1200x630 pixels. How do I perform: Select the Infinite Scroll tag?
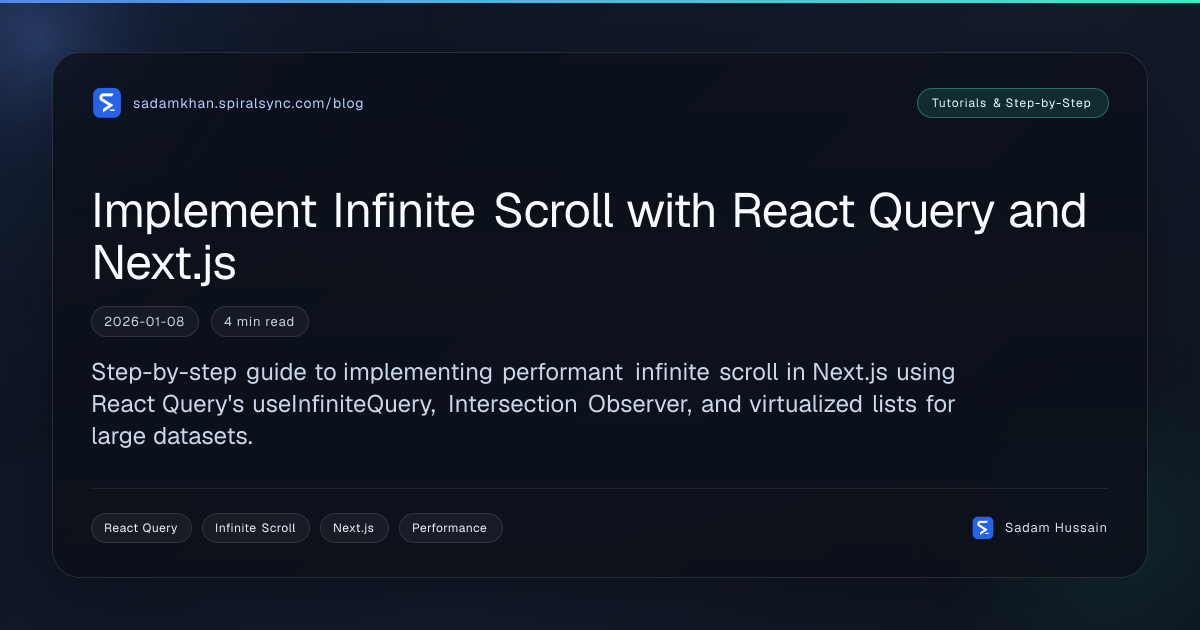tap(256, 528)
